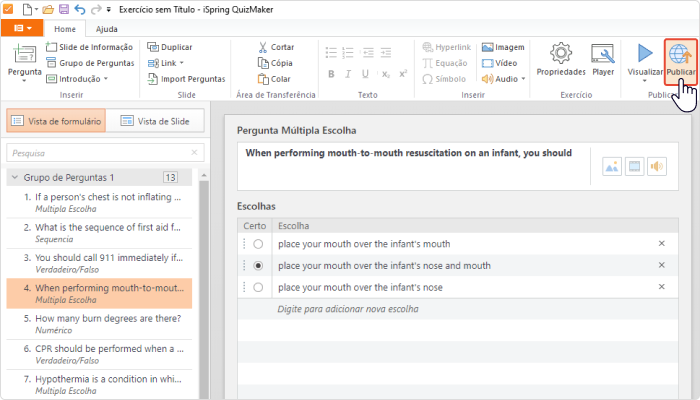Insert a Slide de Informação
Viewport: 700px width, 400px height.
click(x=89, y=47)
